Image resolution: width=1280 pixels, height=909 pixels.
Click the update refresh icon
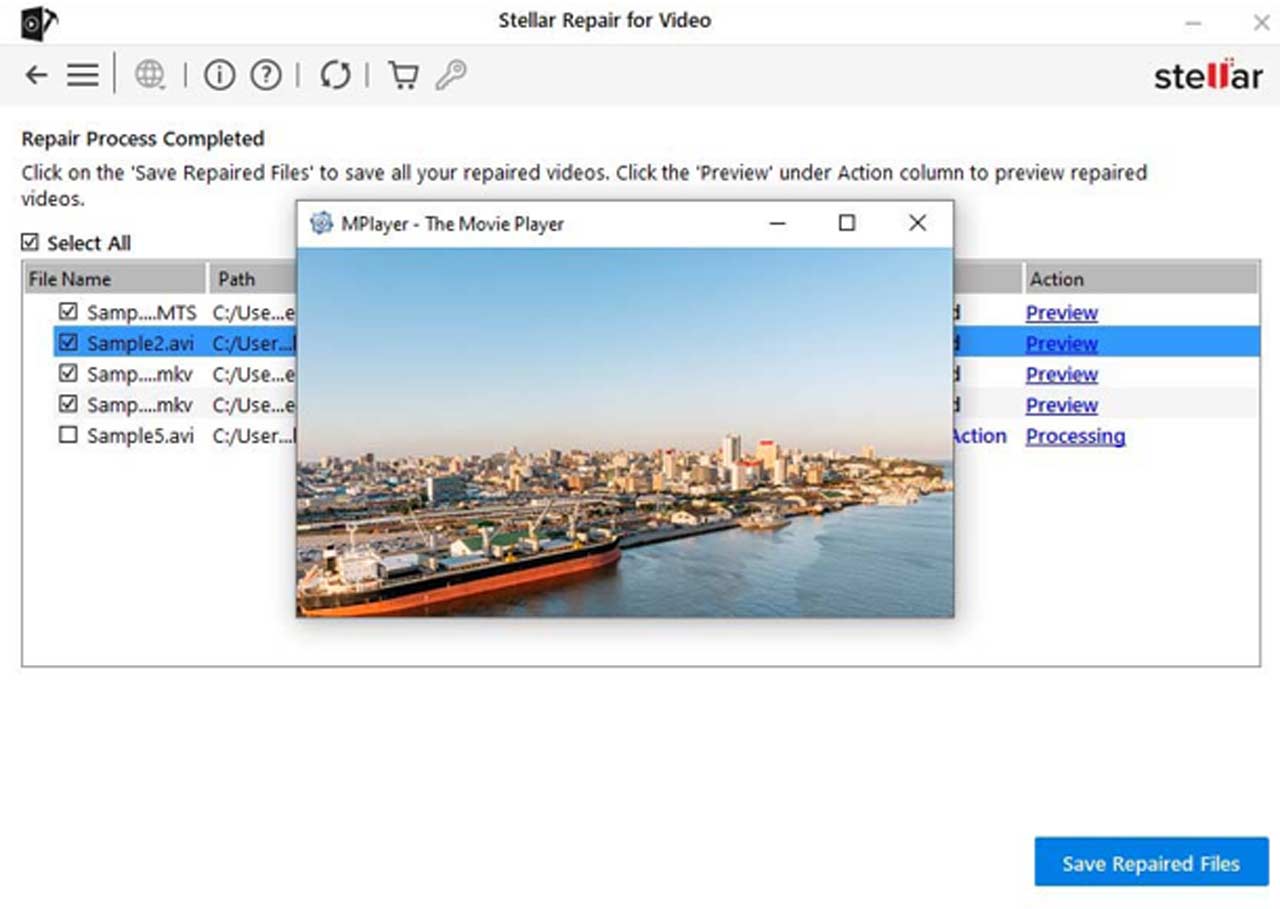(x=335, y=75)
